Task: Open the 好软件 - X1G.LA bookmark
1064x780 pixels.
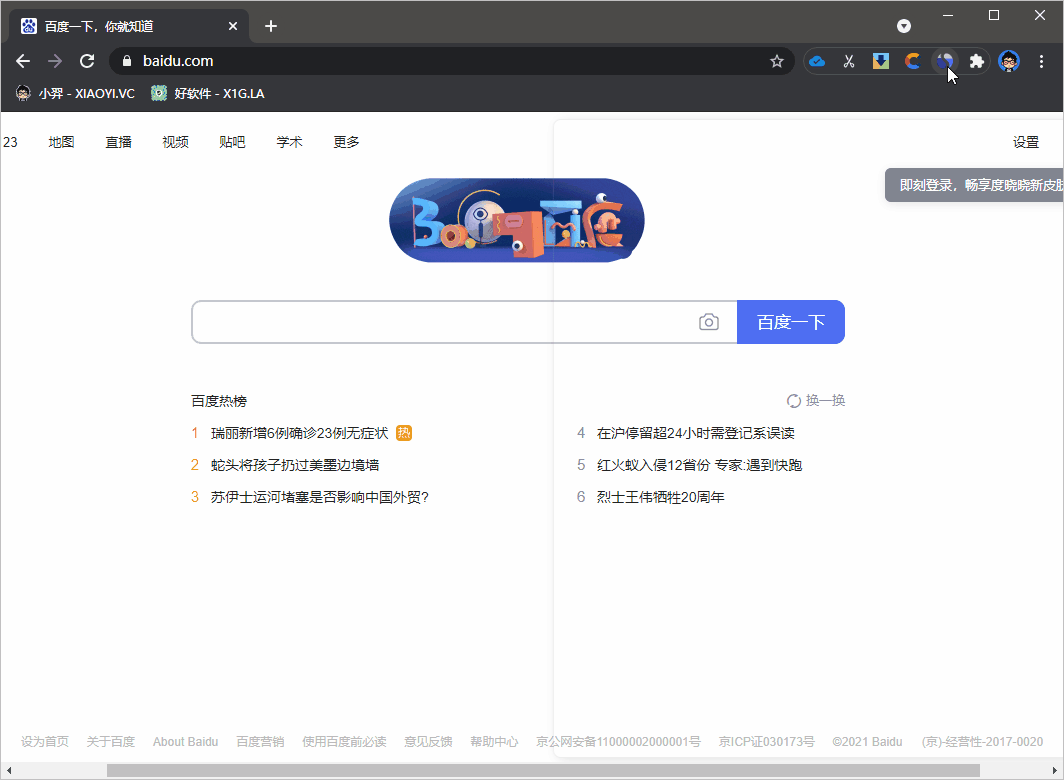Action: (x=208, y=93)
